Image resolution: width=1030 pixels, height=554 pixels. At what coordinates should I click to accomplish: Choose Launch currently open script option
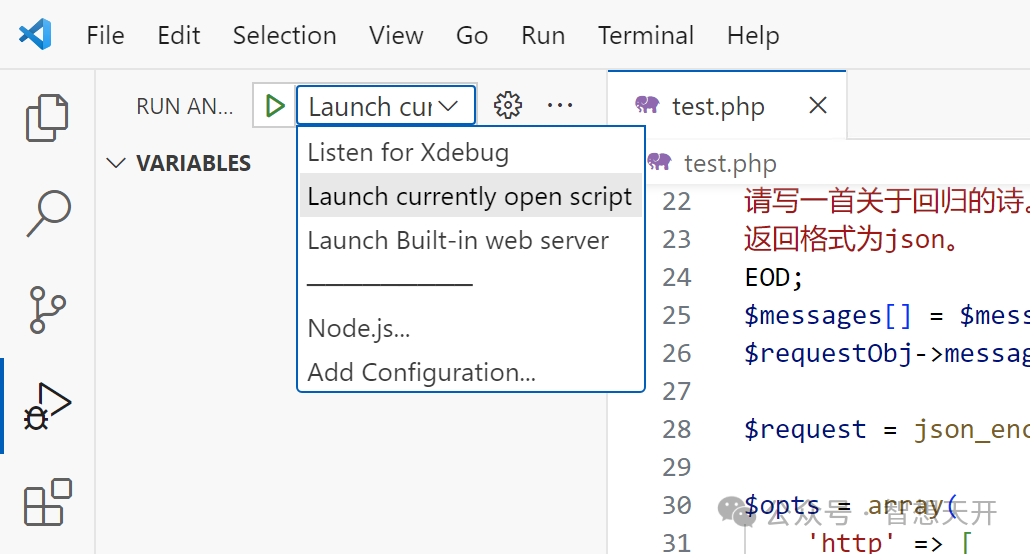point(470,197)
